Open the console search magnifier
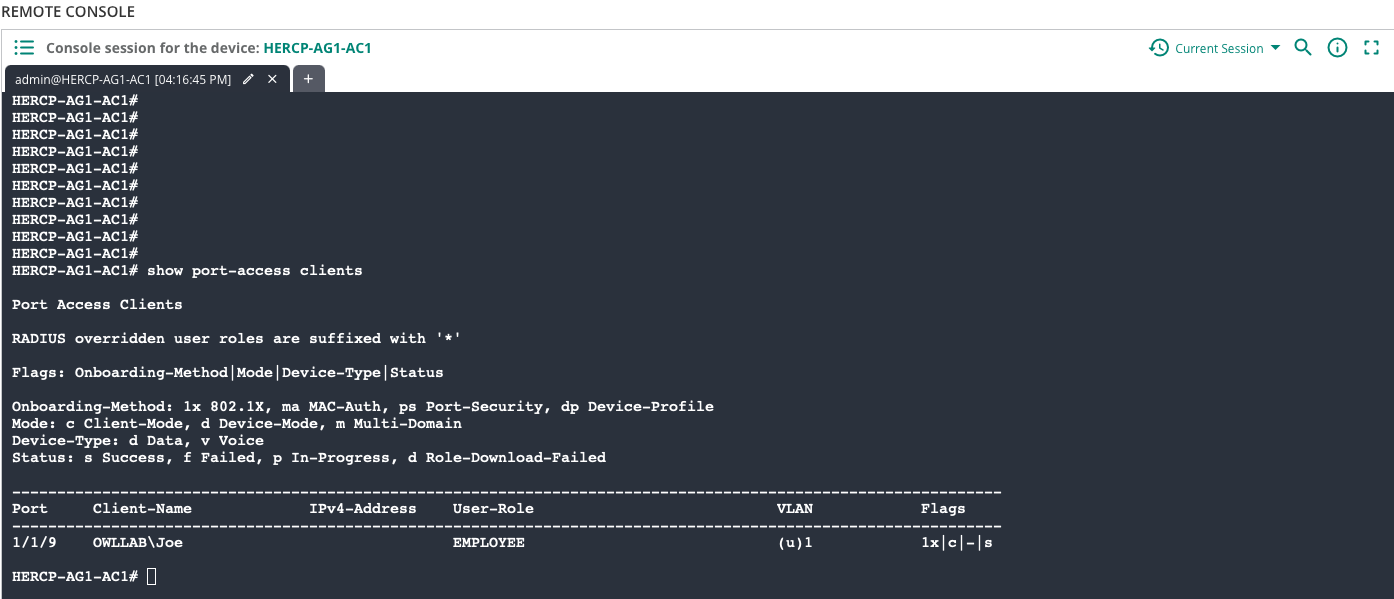Viewport: 1394px width, 599px height. (x=1303, y=47)
